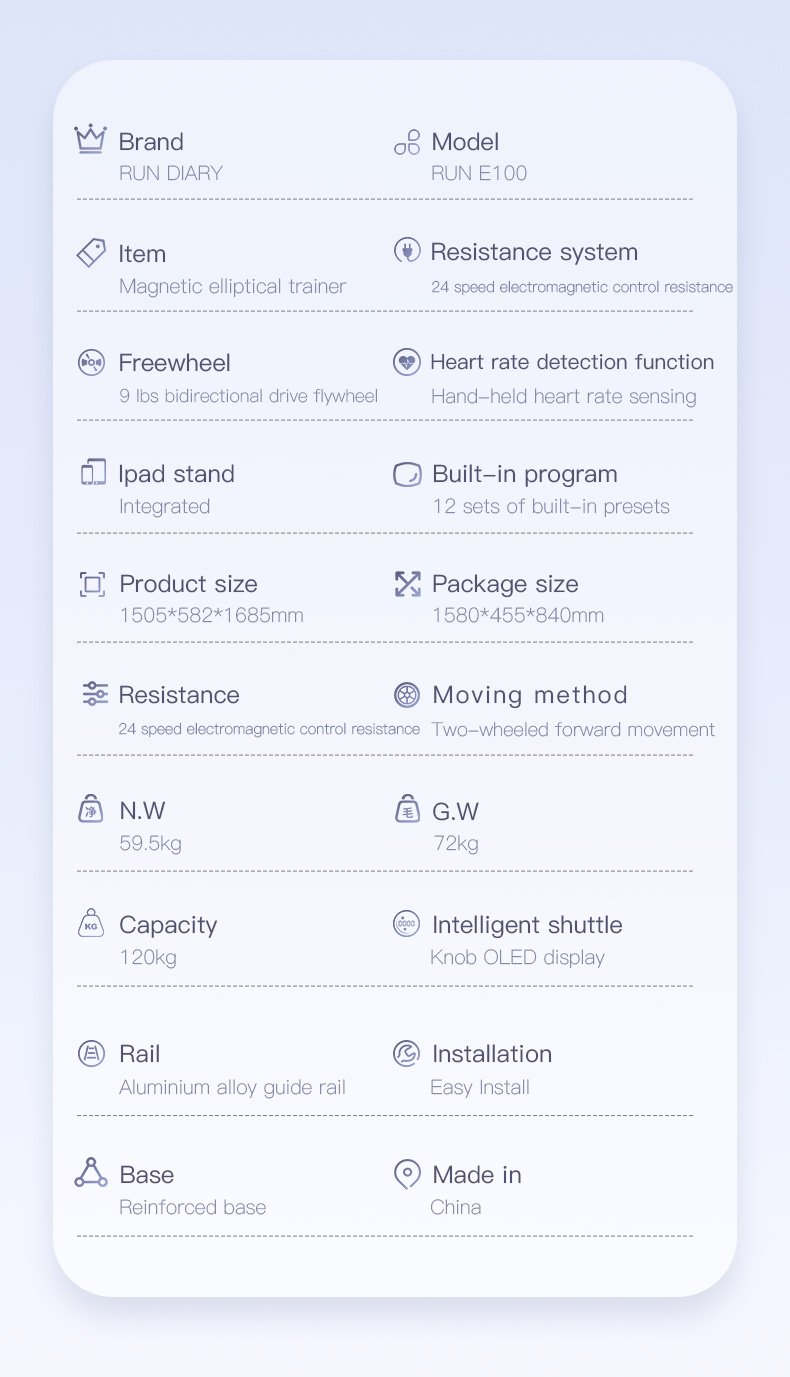Click the Built-in program heading
Screen dimensions: 790x1377
coord(524,474)
